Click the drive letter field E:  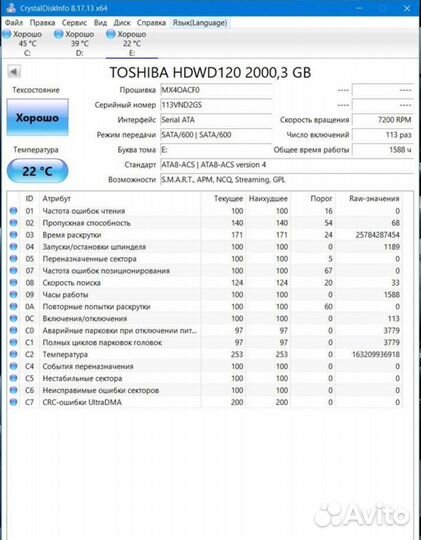pos(216,150)
